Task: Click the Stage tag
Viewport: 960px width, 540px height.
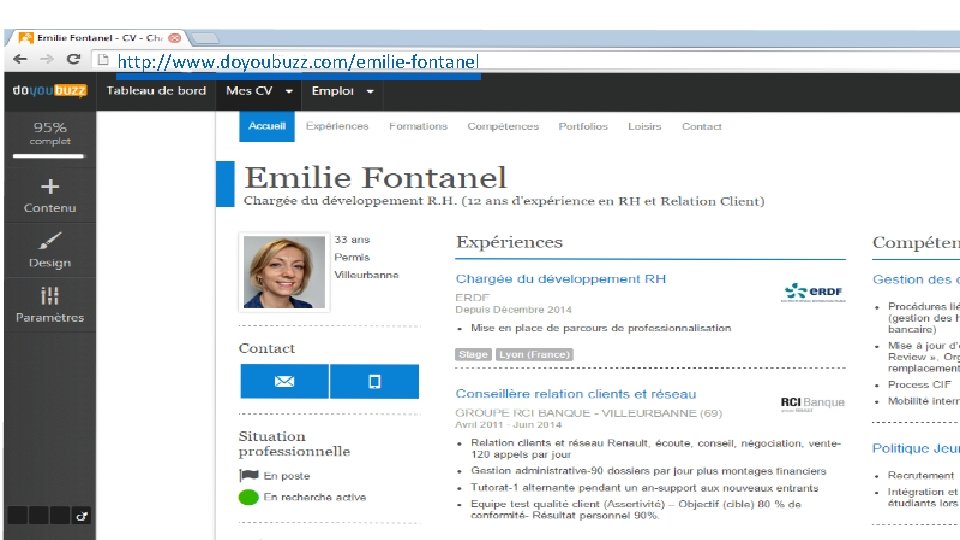Action: pyautogui.click(x=473, y=354)
